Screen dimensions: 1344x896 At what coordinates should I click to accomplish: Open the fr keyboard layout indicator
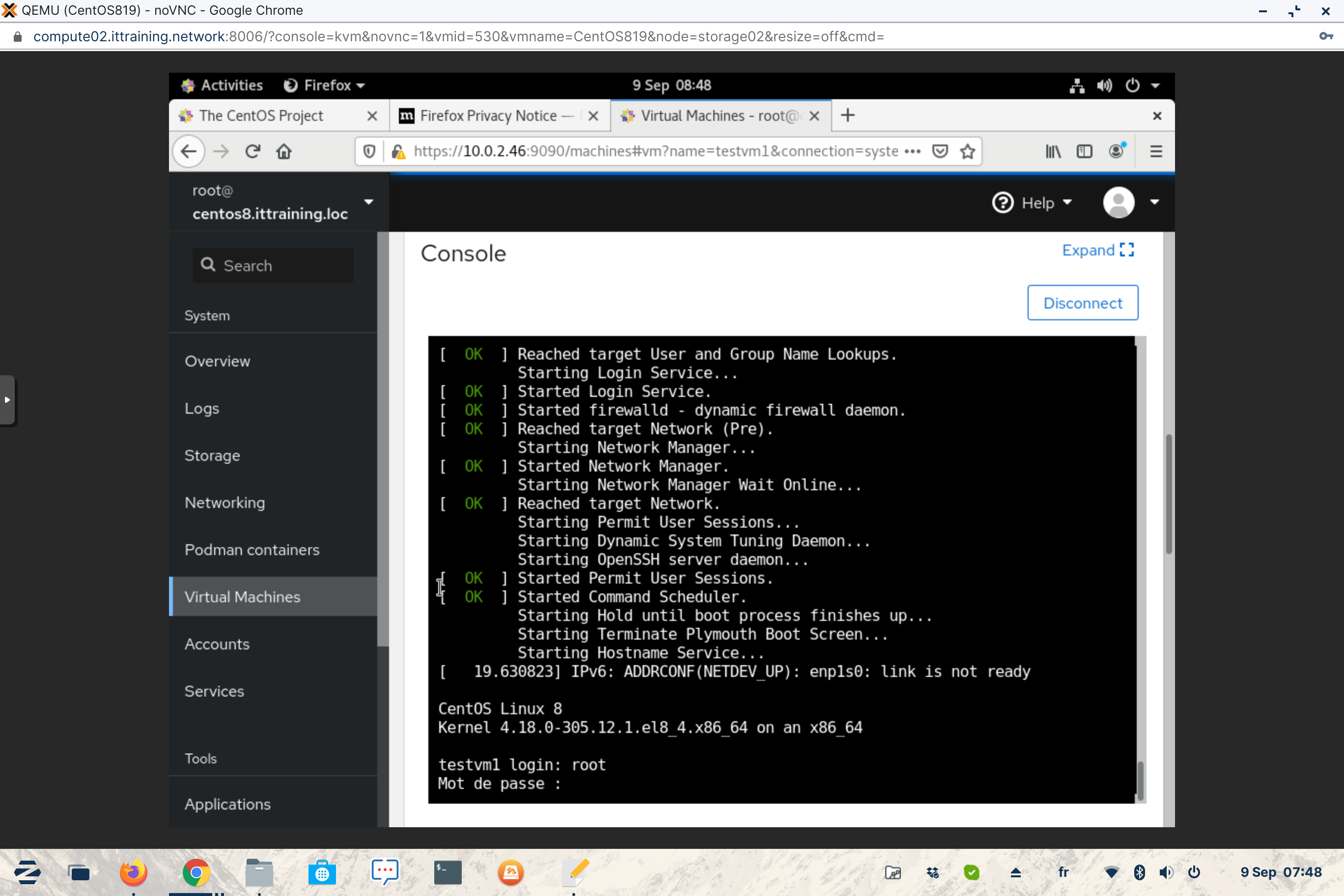tap(1063, 872)
